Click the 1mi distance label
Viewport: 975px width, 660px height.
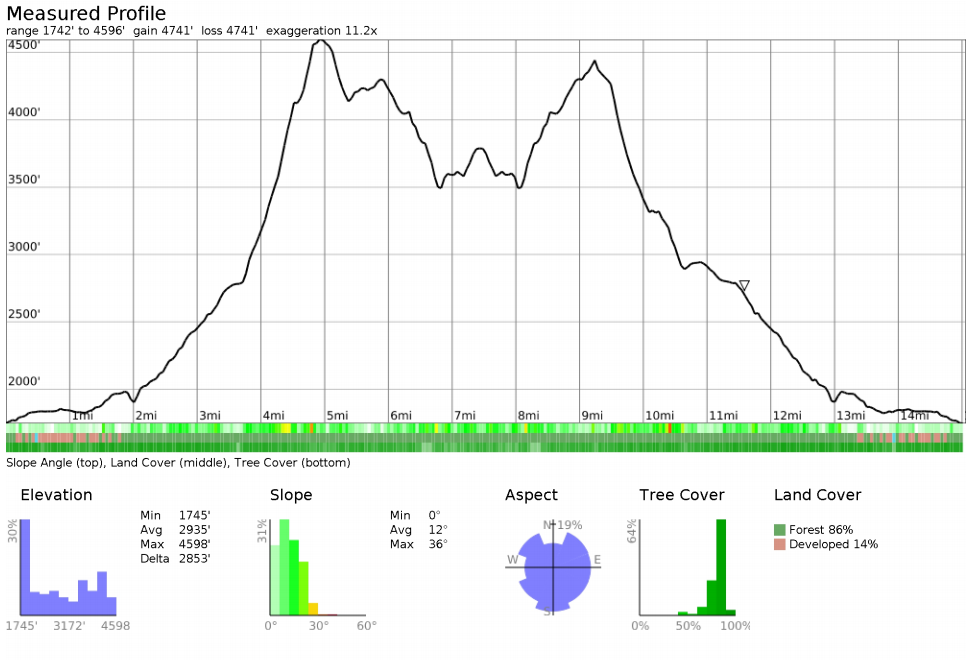click(x=82, y=416)
